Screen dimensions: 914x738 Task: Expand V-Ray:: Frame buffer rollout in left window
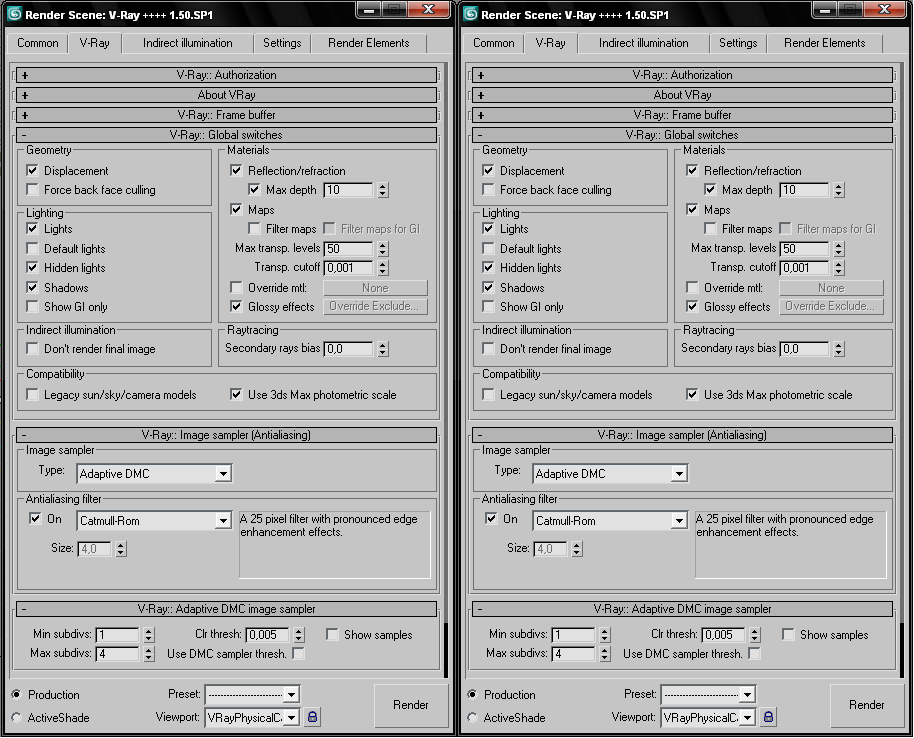[x=226, y=115]
